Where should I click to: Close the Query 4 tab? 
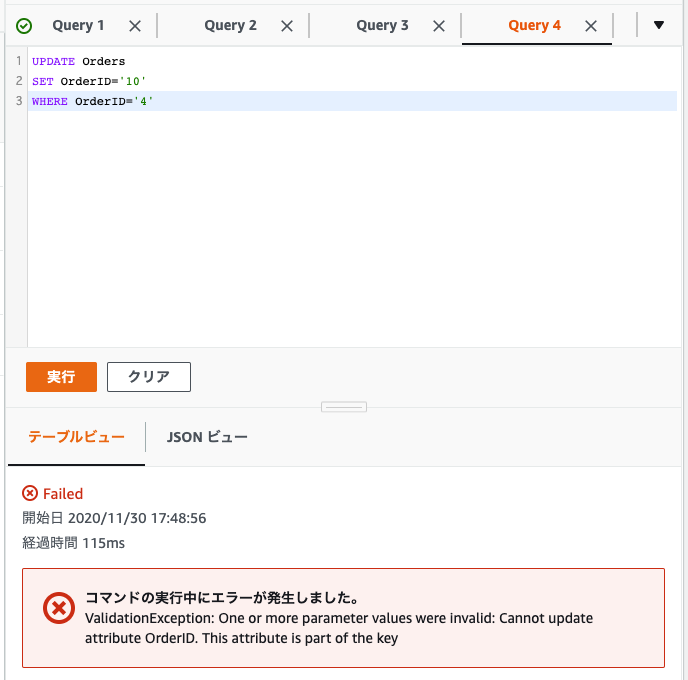(x=591, y=26)
